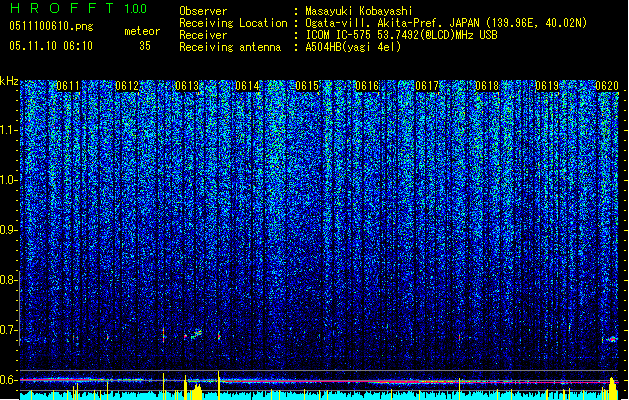Click the kHz axis unit label
This screenshot has height=400, width=629.
[x=9, y=81]
